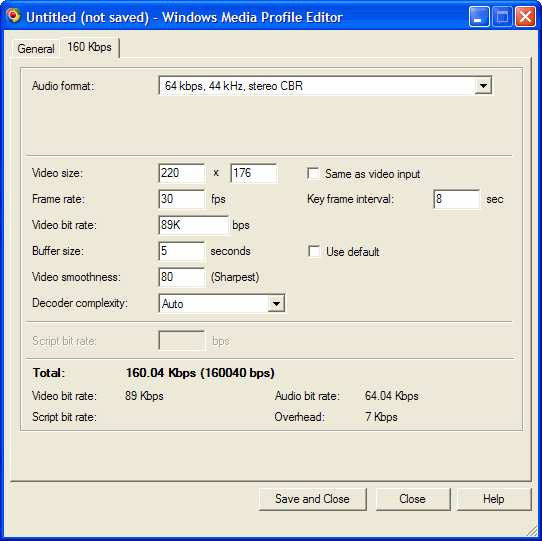
Task: Click the video height field 176
Action: coord(253,173)
